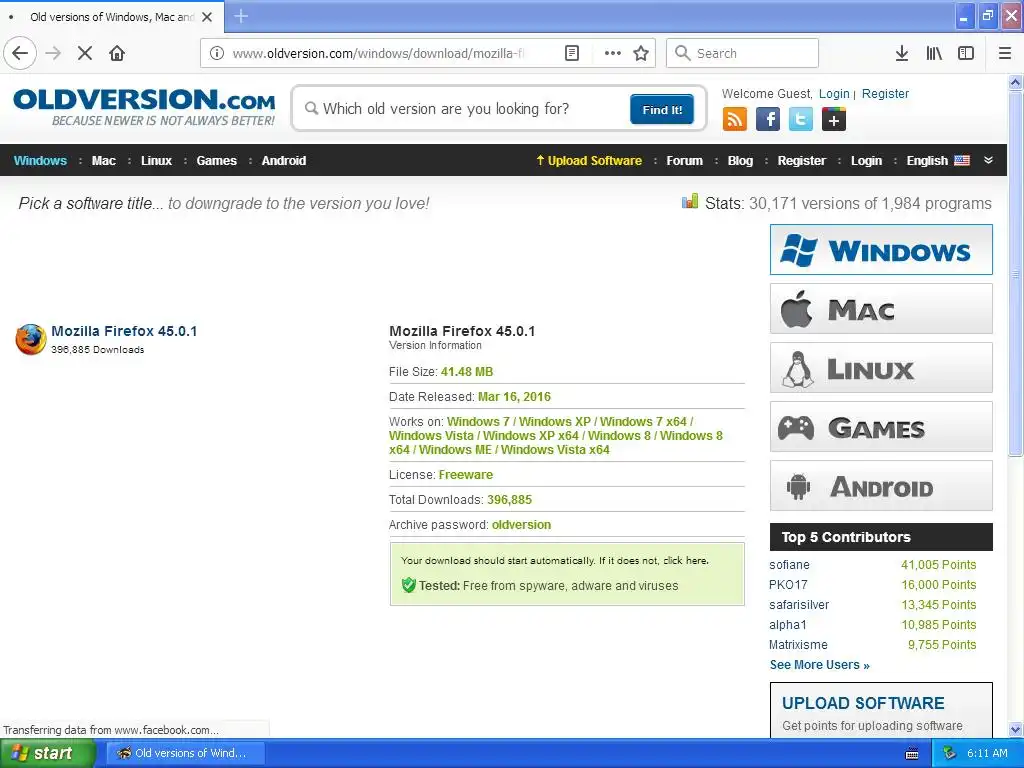This screenshot has height=768, width=1024.
Task: Click the scrollbar down arrow
Action: point(1015,729)
